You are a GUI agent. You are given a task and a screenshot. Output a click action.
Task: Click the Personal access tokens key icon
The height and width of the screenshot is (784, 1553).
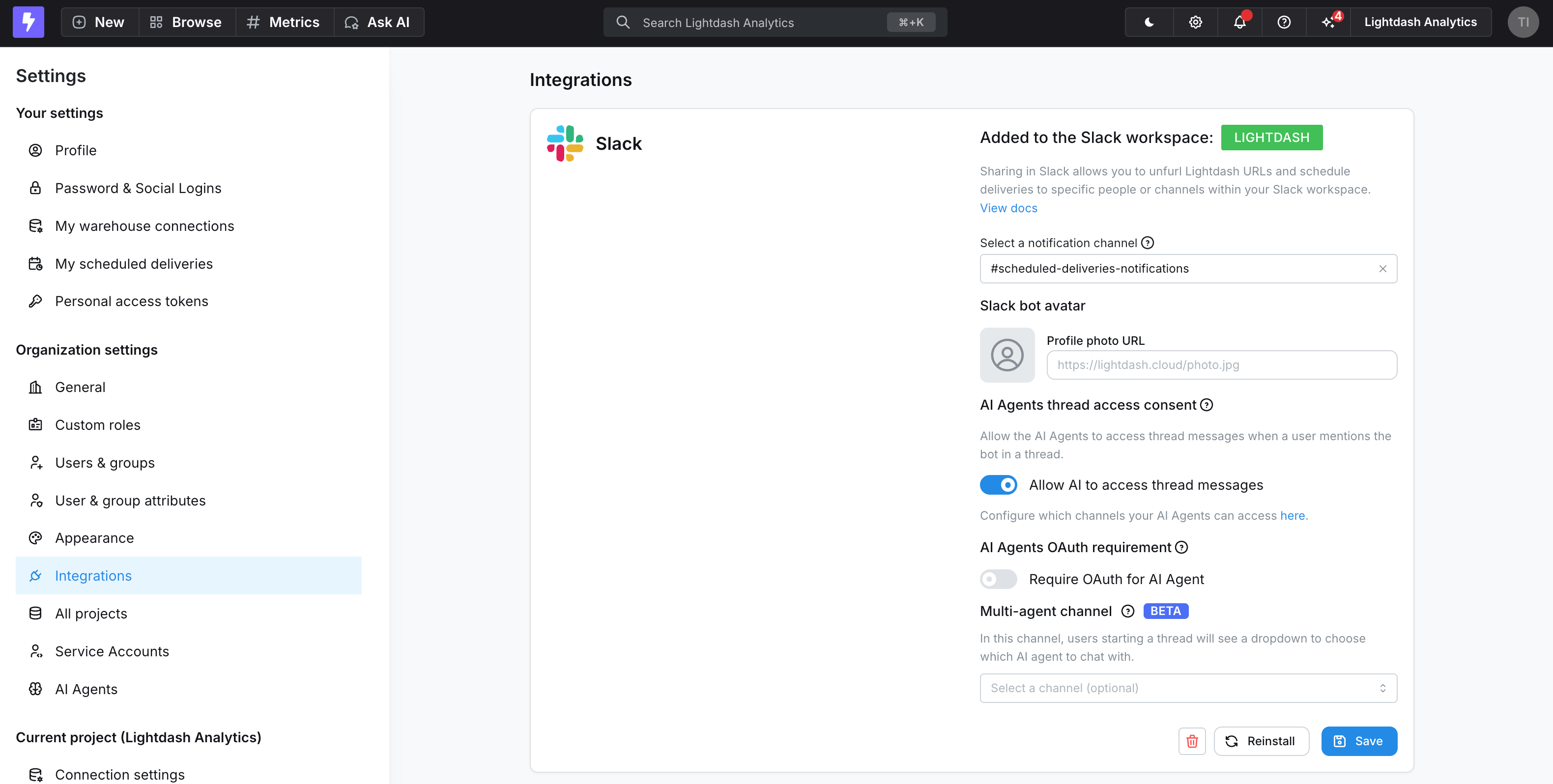[35, 301]
